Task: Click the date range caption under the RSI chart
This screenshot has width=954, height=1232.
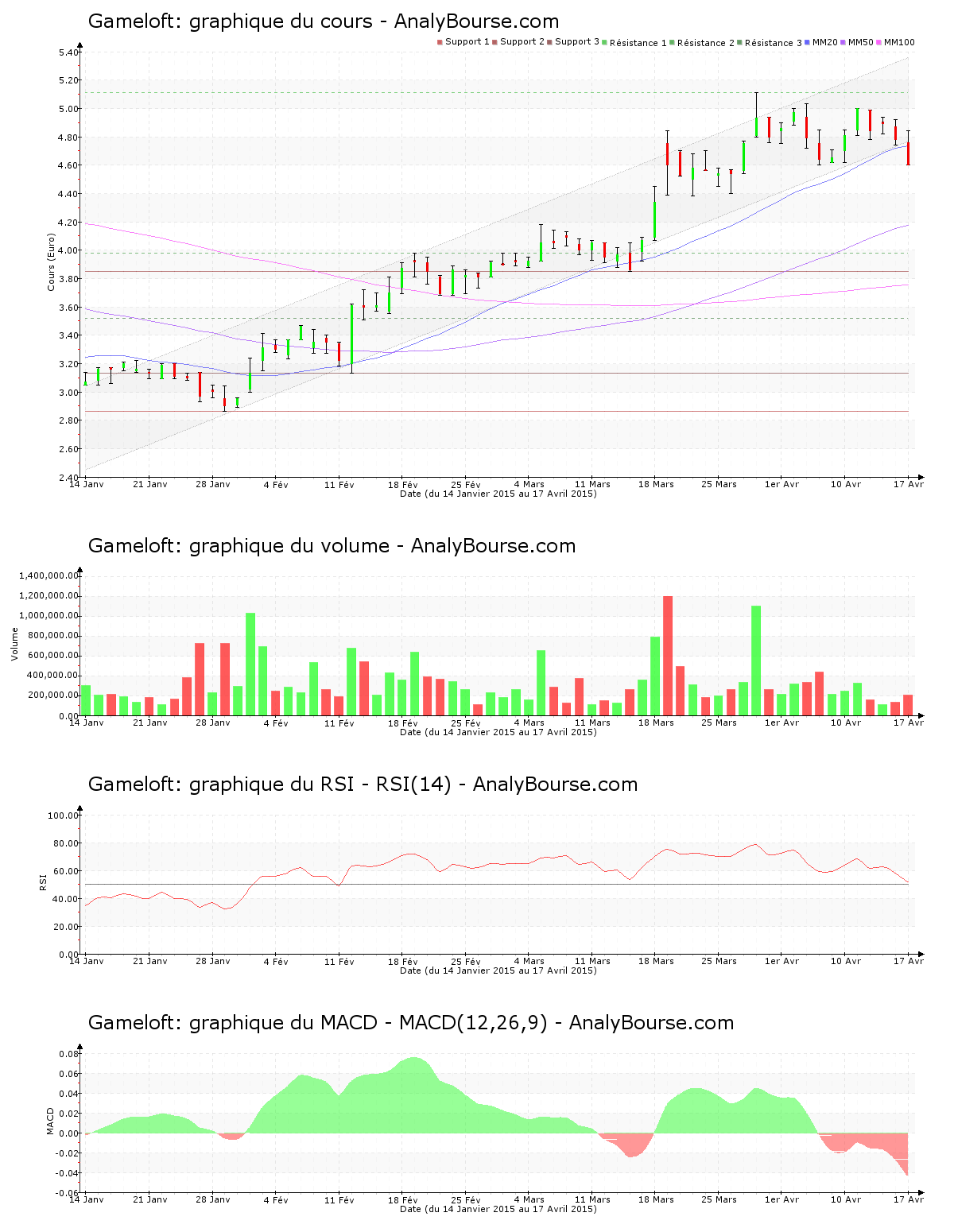Action: [498, 970]
